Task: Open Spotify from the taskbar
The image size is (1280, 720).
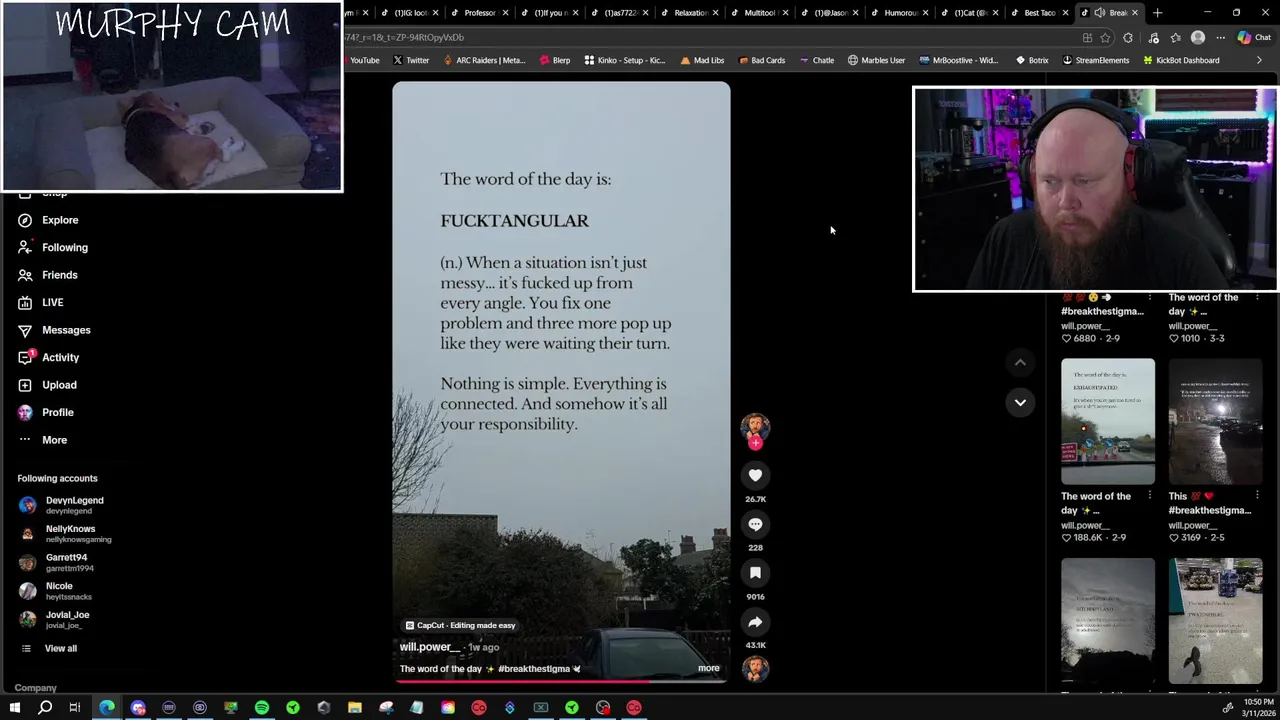Action: (x=262, y=708)
